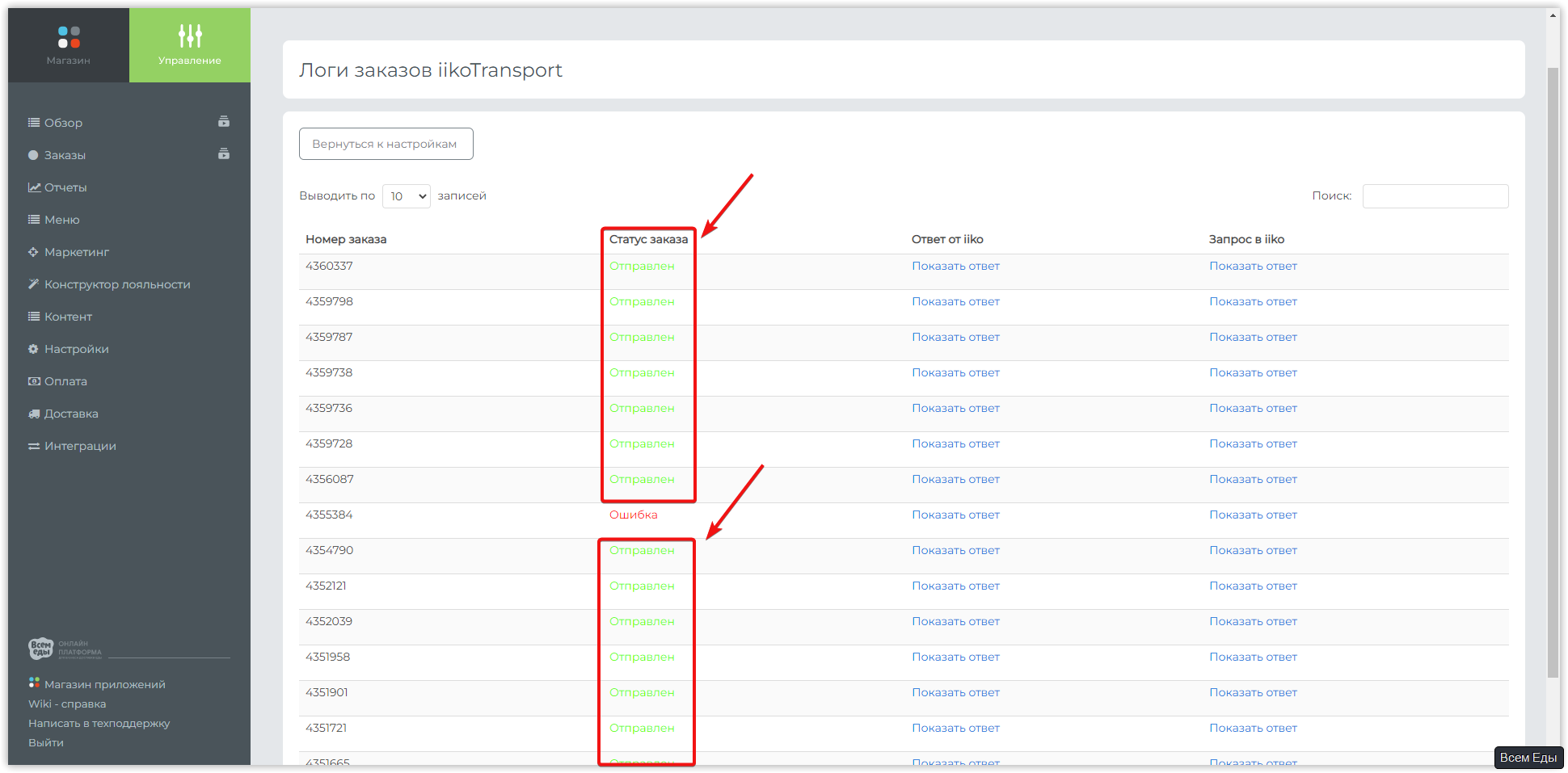Show iiko request for order 4359736

[1253, 408]
